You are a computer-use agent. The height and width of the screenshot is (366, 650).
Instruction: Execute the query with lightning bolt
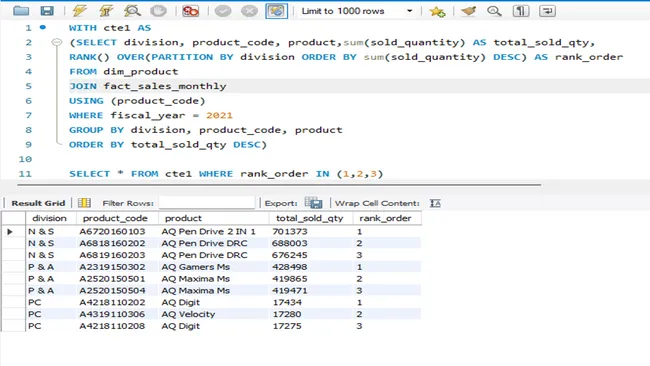pyautogui.click(x=79, y=11)
